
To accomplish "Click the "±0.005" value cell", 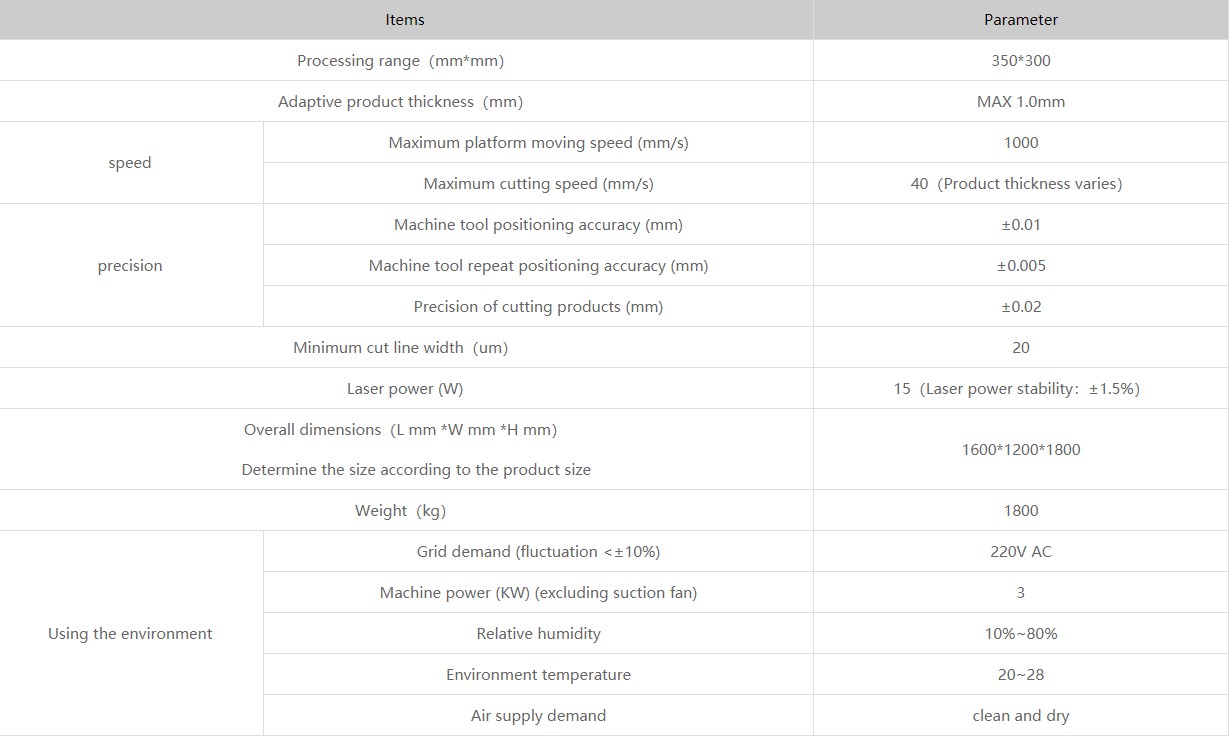I will (1020, 266).
